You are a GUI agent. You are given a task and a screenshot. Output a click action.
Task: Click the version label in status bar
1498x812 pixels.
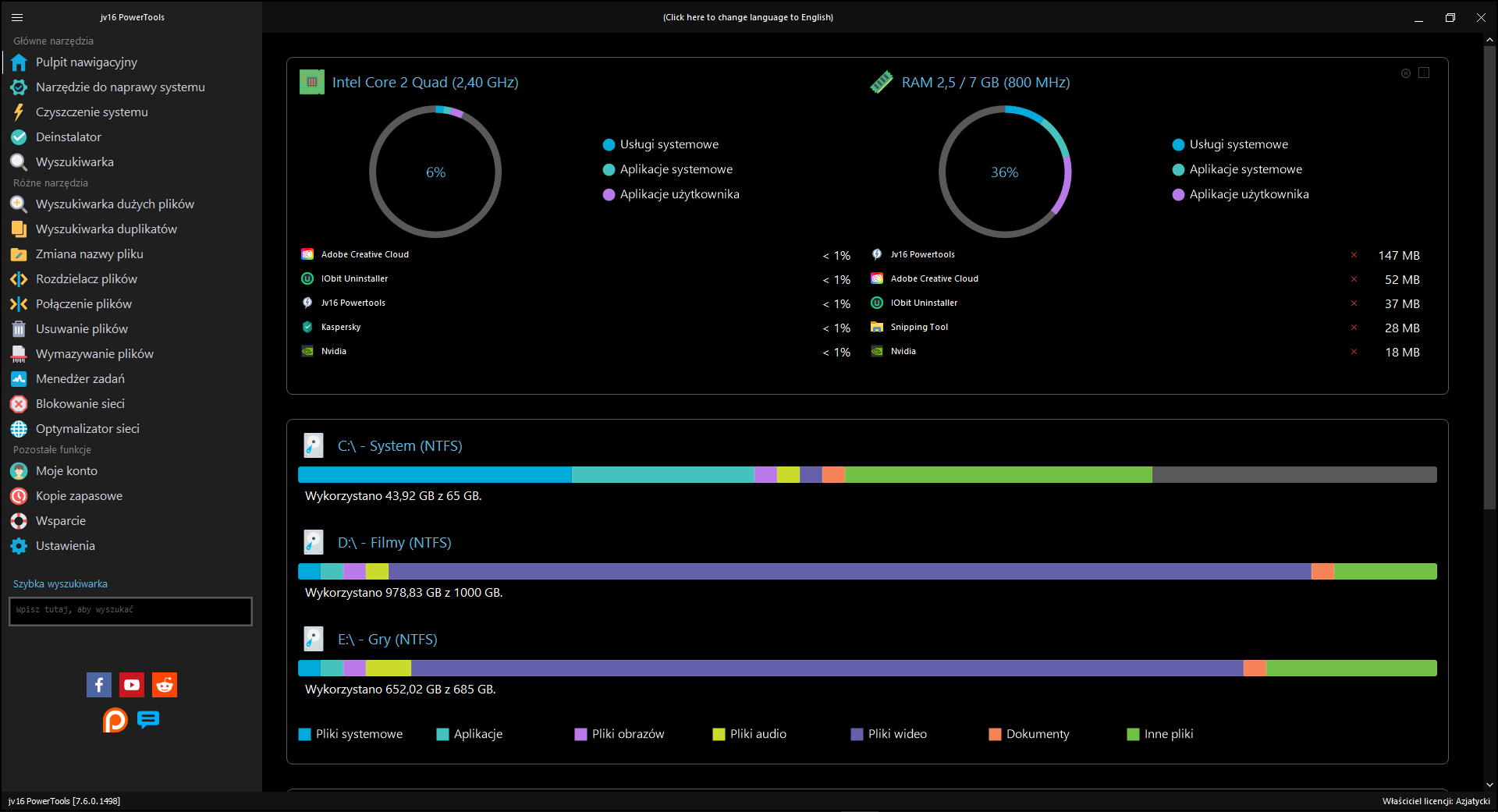(x=64, y=801)
